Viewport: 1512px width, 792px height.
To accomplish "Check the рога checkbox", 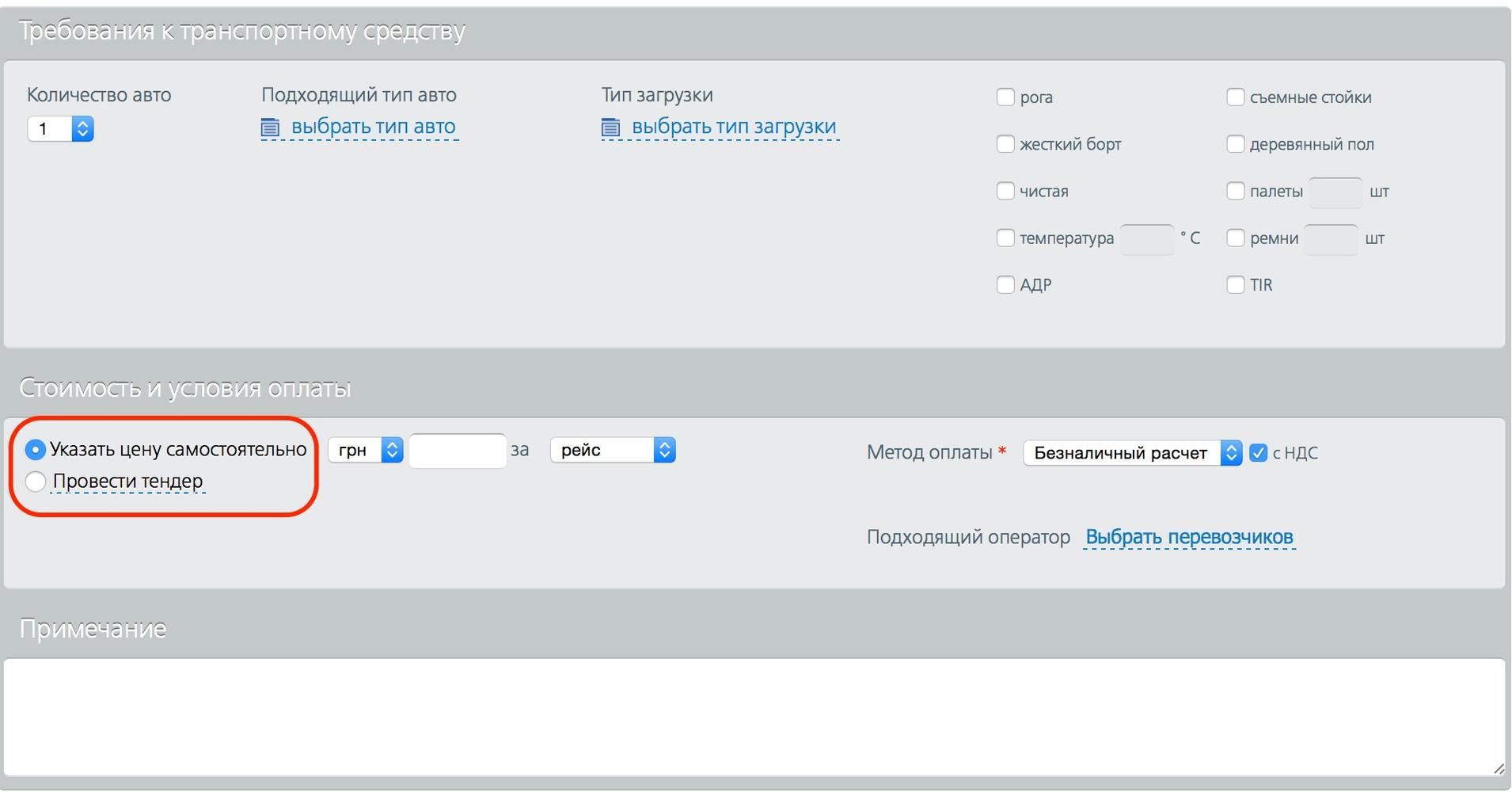I will coord(1005,97).
